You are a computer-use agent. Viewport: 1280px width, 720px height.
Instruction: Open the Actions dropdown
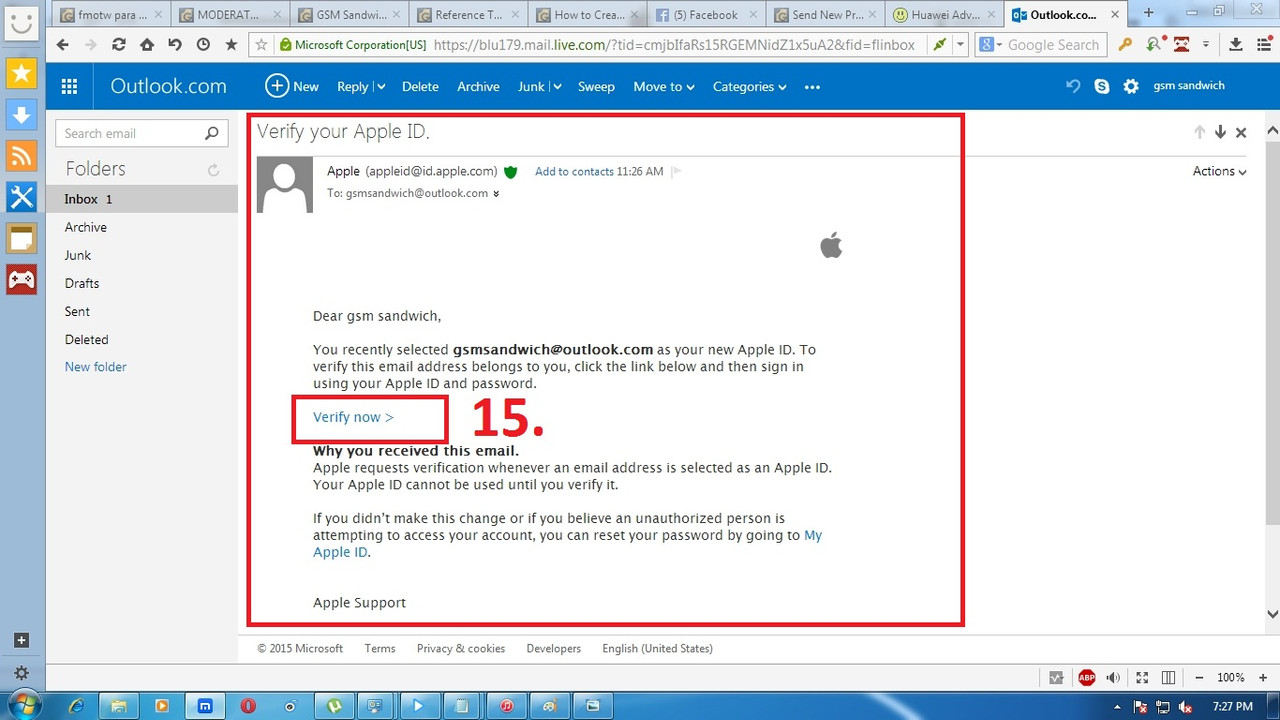pos(1219,171)
